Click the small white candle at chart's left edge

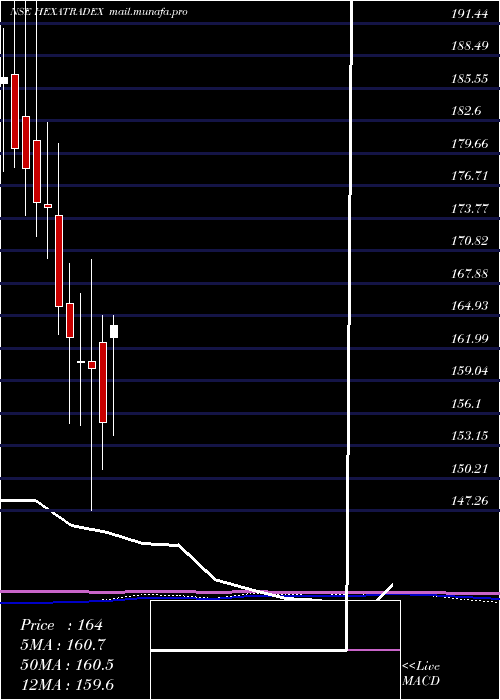coord(4,80)
